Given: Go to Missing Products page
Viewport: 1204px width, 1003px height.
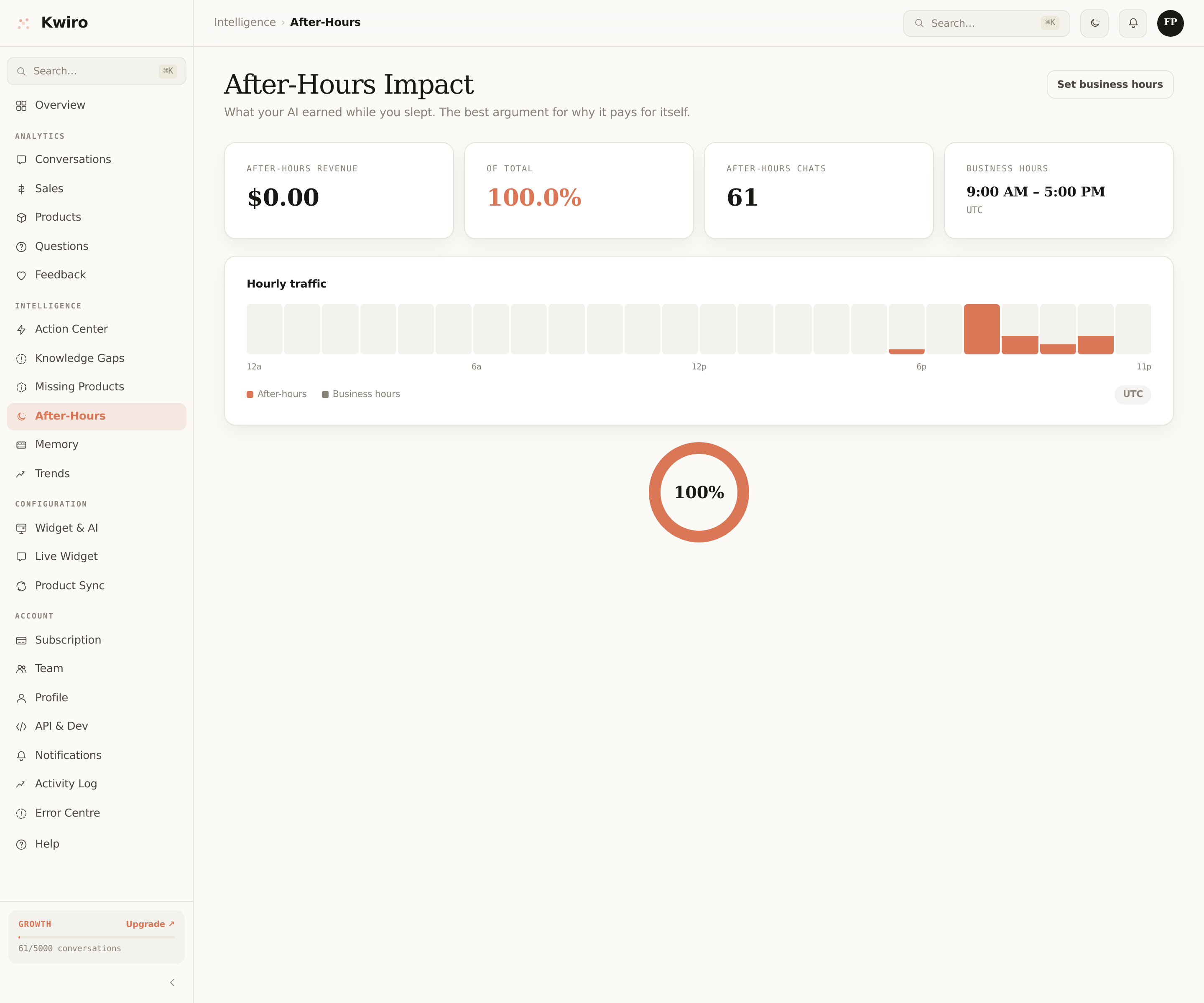Looking at the screenshot, I should (x=96, y=387).
